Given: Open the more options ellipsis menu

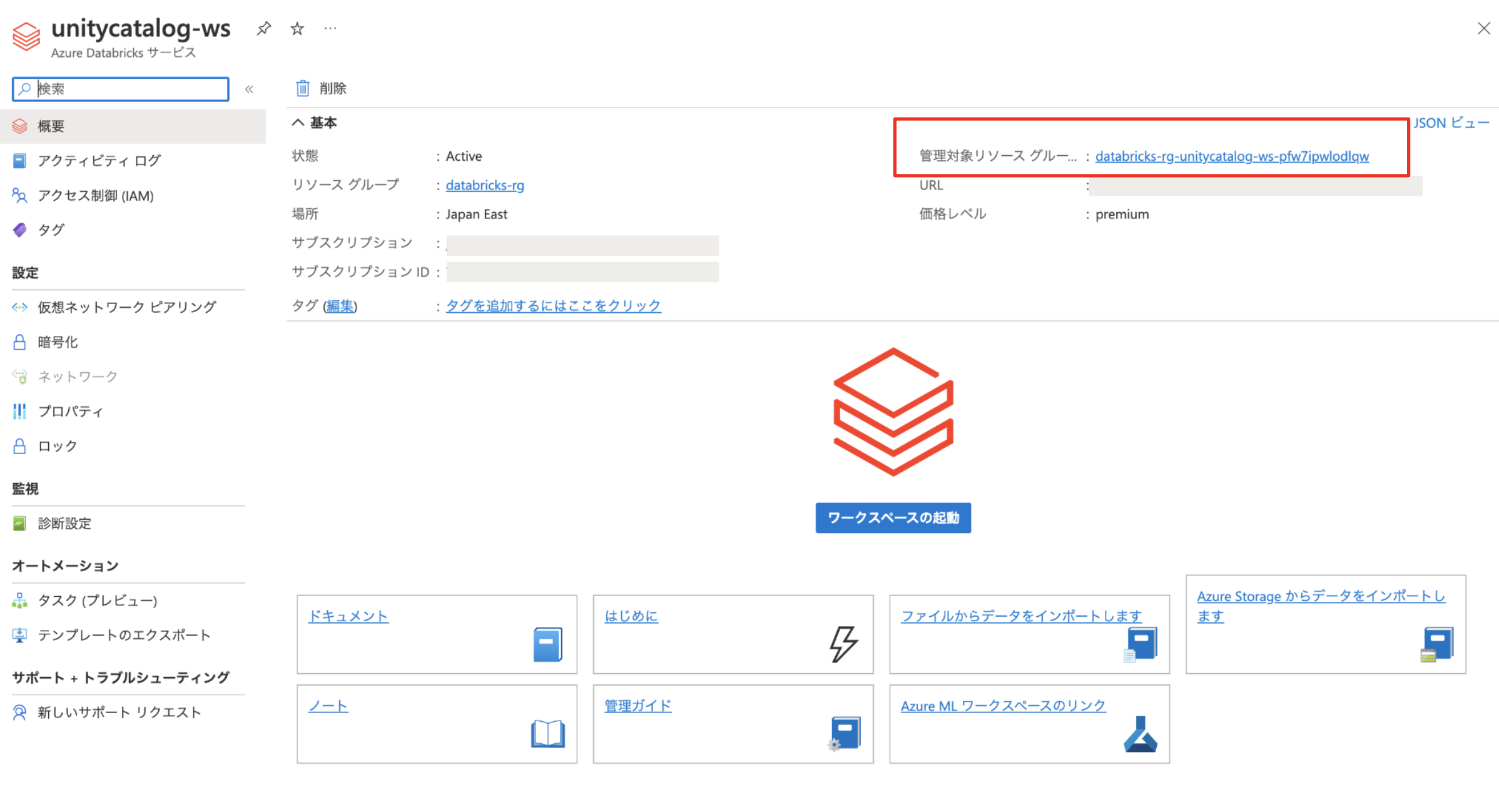Looking at the screenshot, I should (x=330, y=28).
